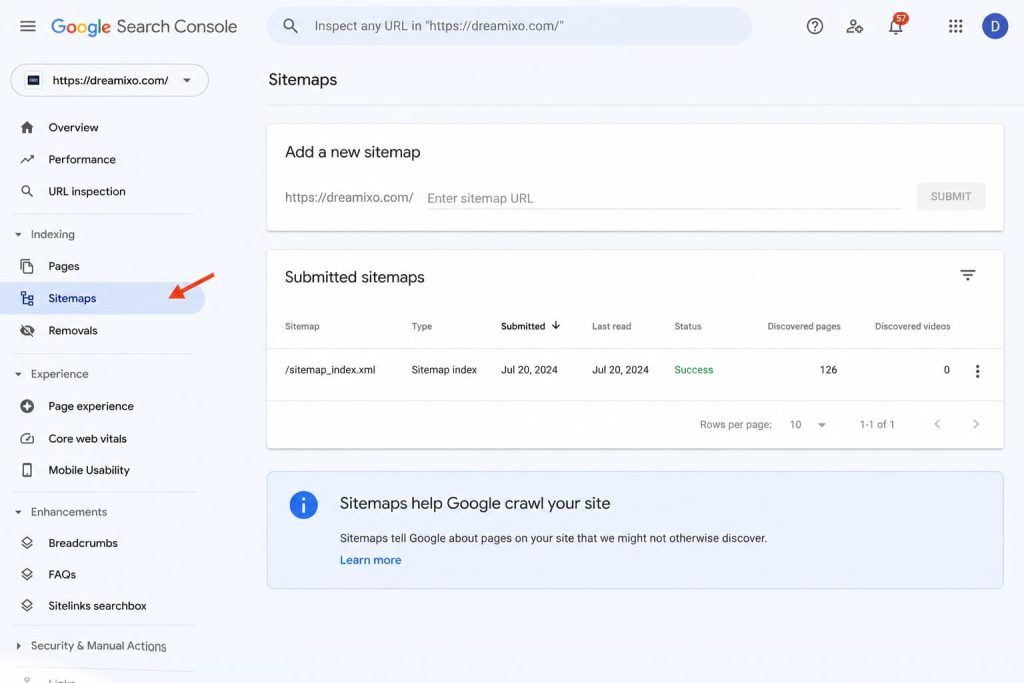Open Sitelinks searchbox report

pyautogui.click(x=97, y=606)
